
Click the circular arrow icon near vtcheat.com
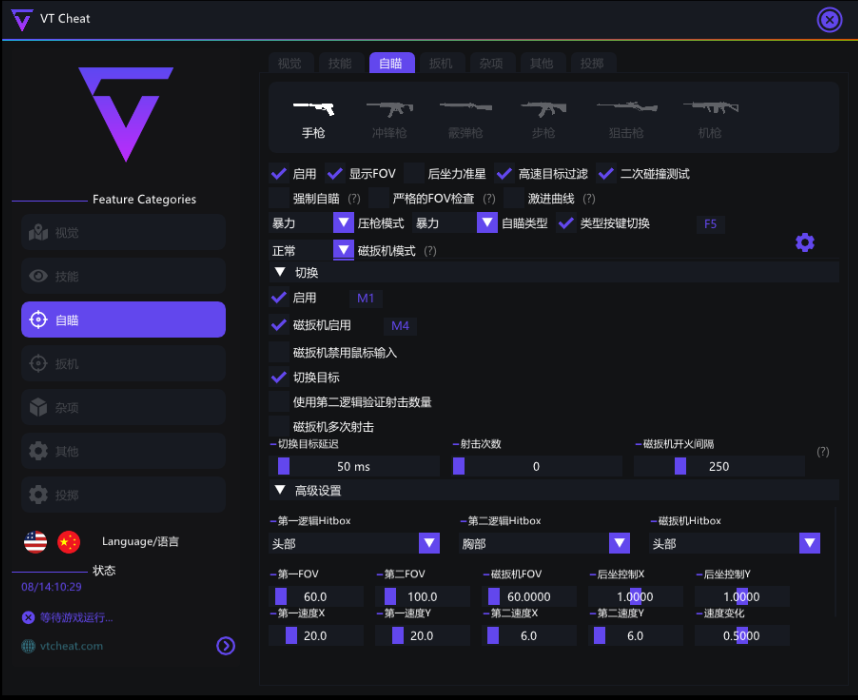coord(225,646)
